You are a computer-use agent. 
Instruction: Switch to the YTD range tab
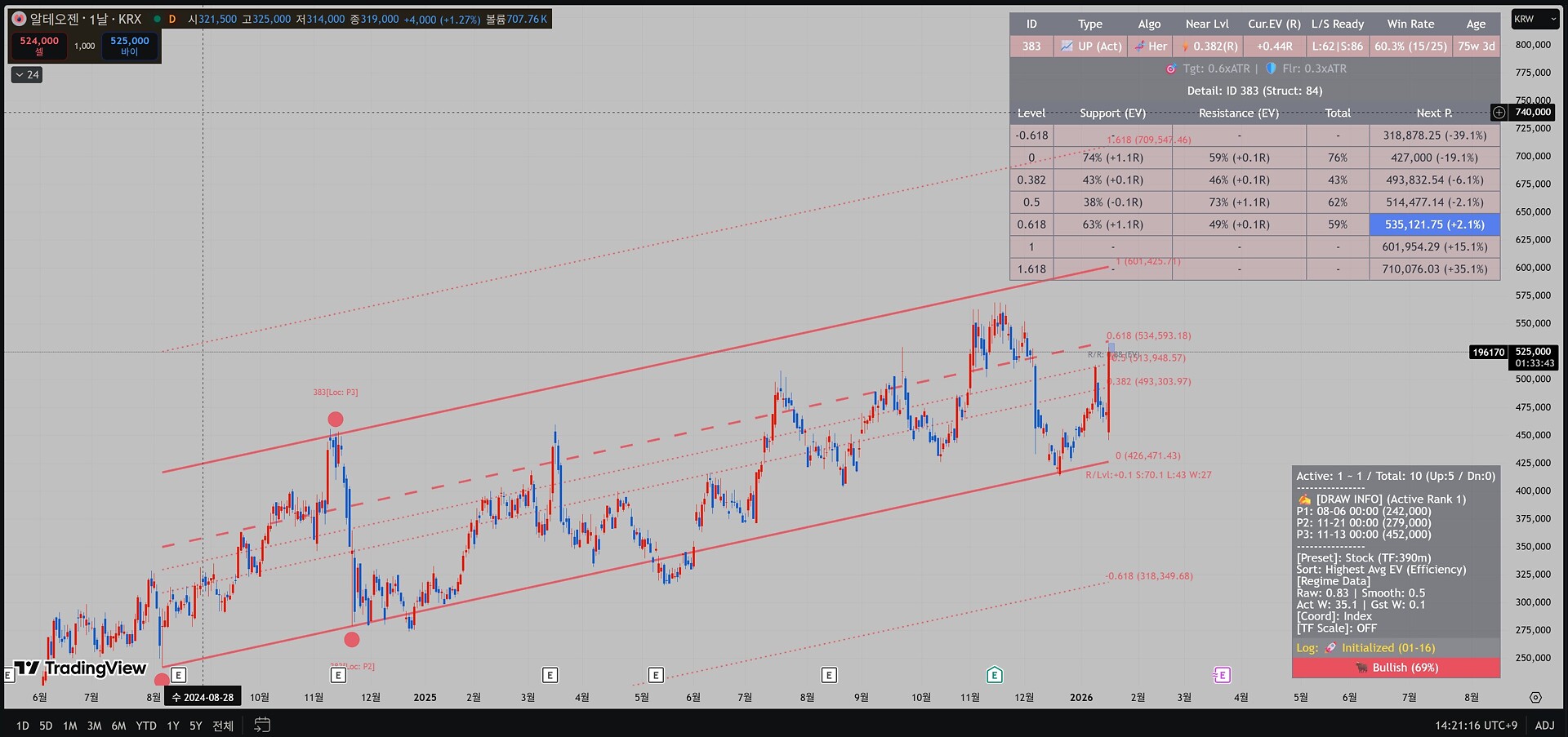(146, 726)
